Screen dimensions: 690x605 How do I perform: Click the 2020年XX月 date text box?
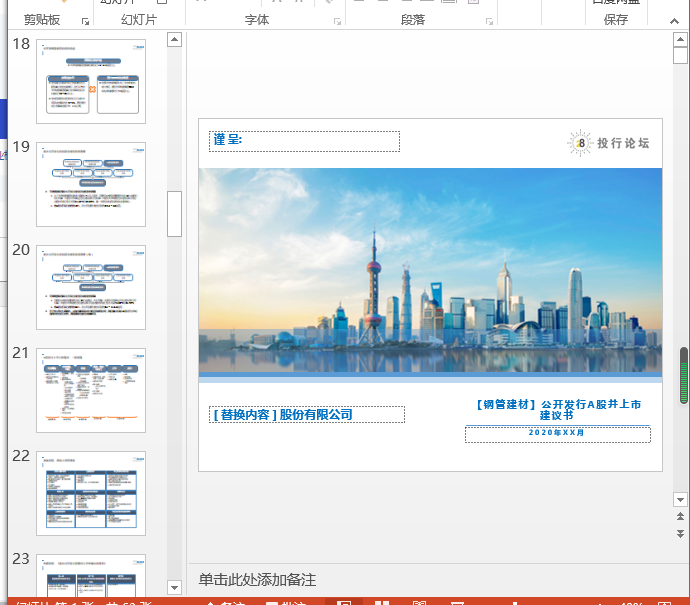[x=558, y=434]
